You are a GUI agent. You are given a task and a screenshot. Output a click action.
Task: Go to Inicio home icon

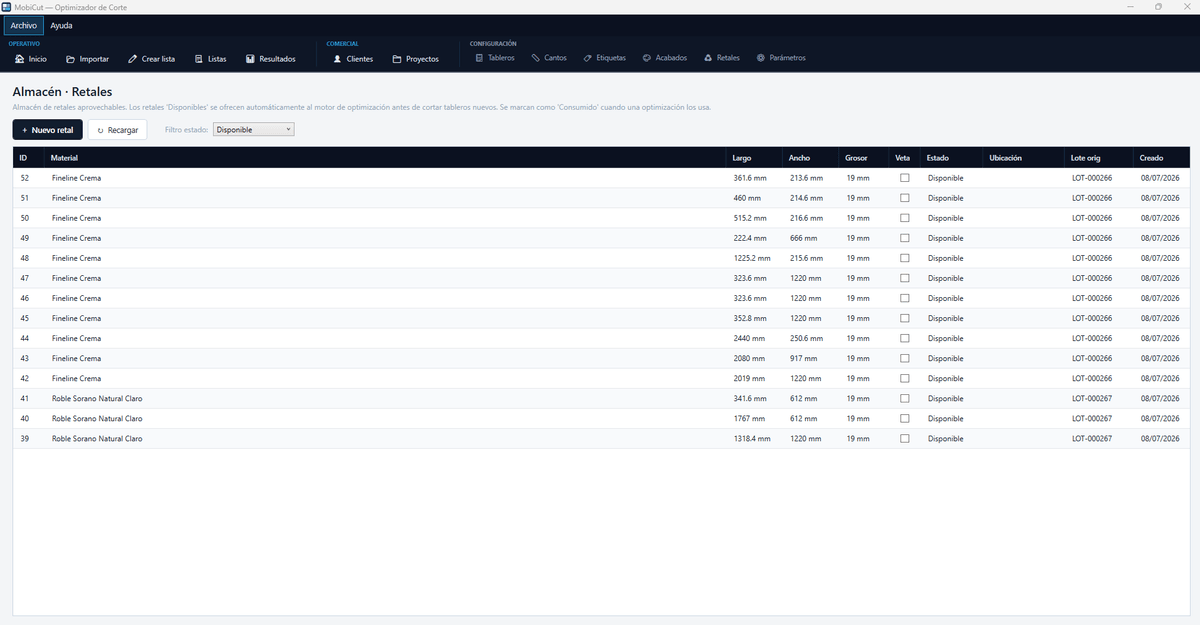point(20,59)
